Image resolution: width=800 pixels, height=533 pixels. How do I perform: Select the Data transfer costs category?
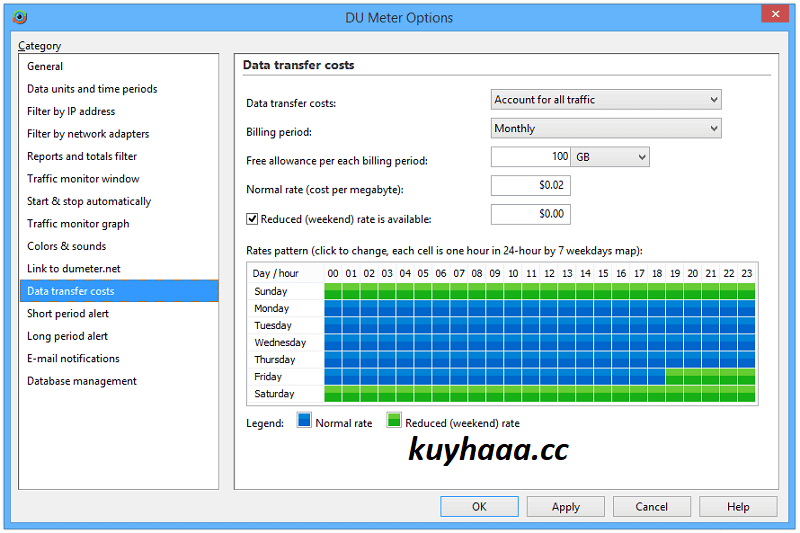(x=118, y=291)
